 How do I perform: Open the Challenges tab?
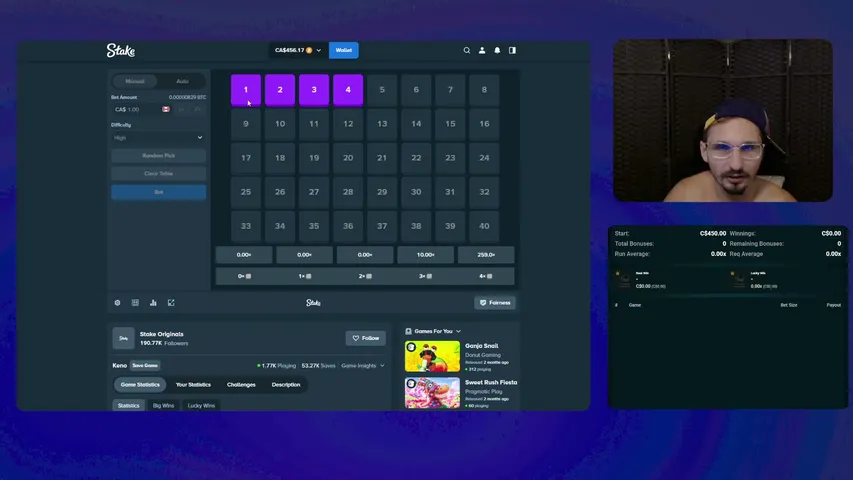tap(241, 385)
